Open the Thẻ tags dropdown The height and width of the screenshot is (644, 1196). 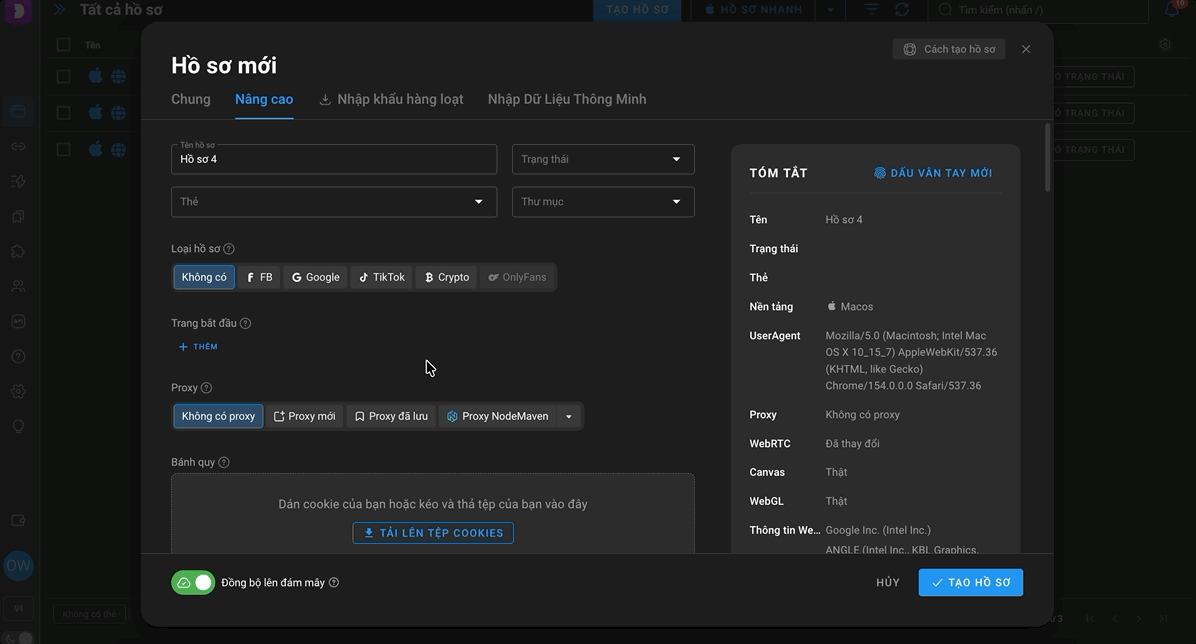[x=334, y=202]
